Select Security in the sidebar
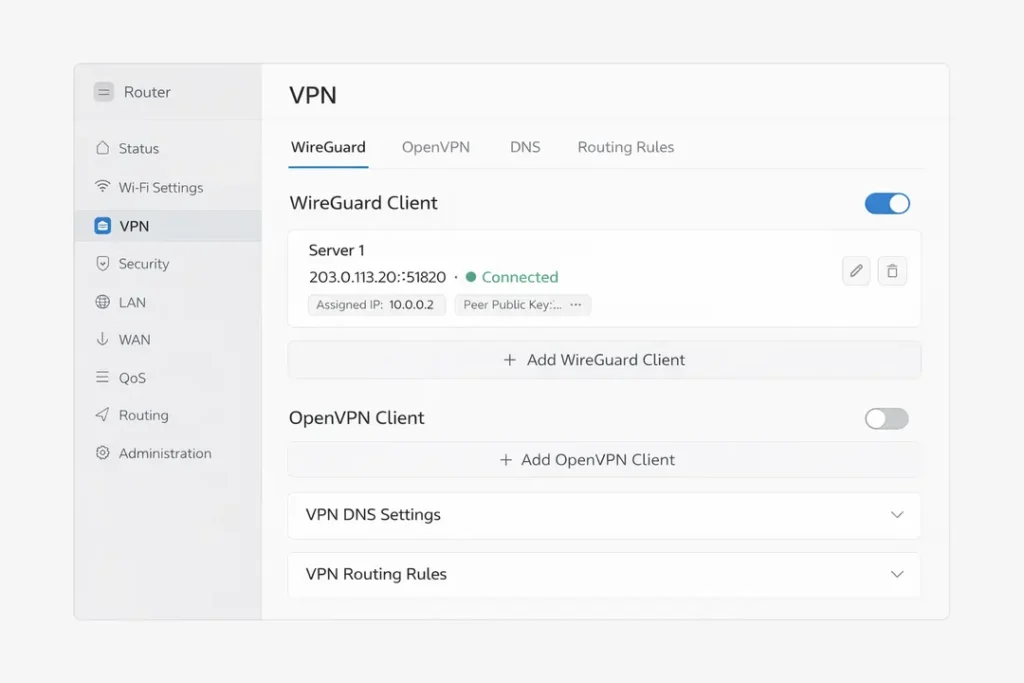1024x683 pixels. (143, 264)
